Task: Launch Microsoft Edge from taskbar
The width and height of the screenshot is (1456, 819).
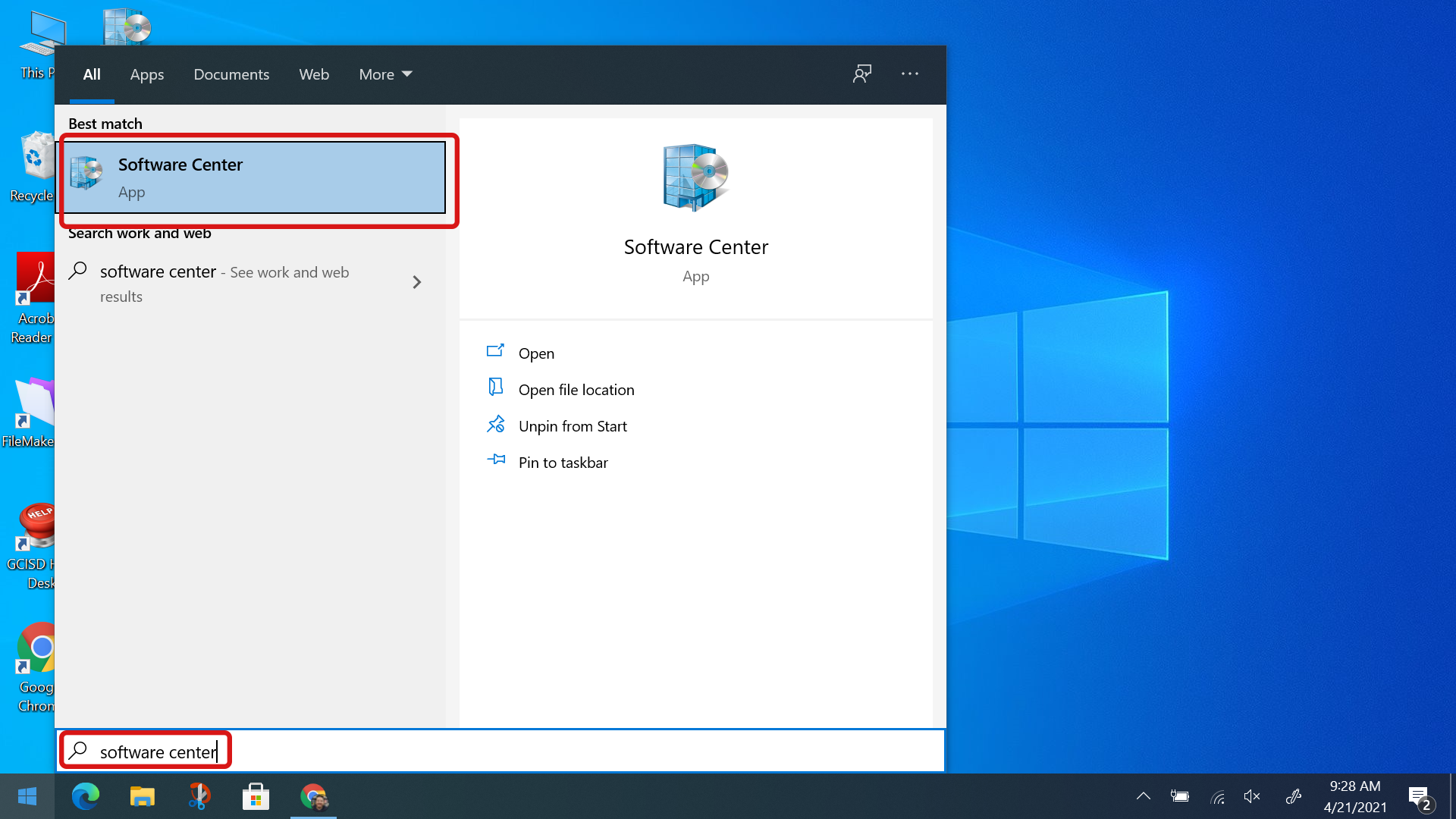Action: [x=86, y=796]
